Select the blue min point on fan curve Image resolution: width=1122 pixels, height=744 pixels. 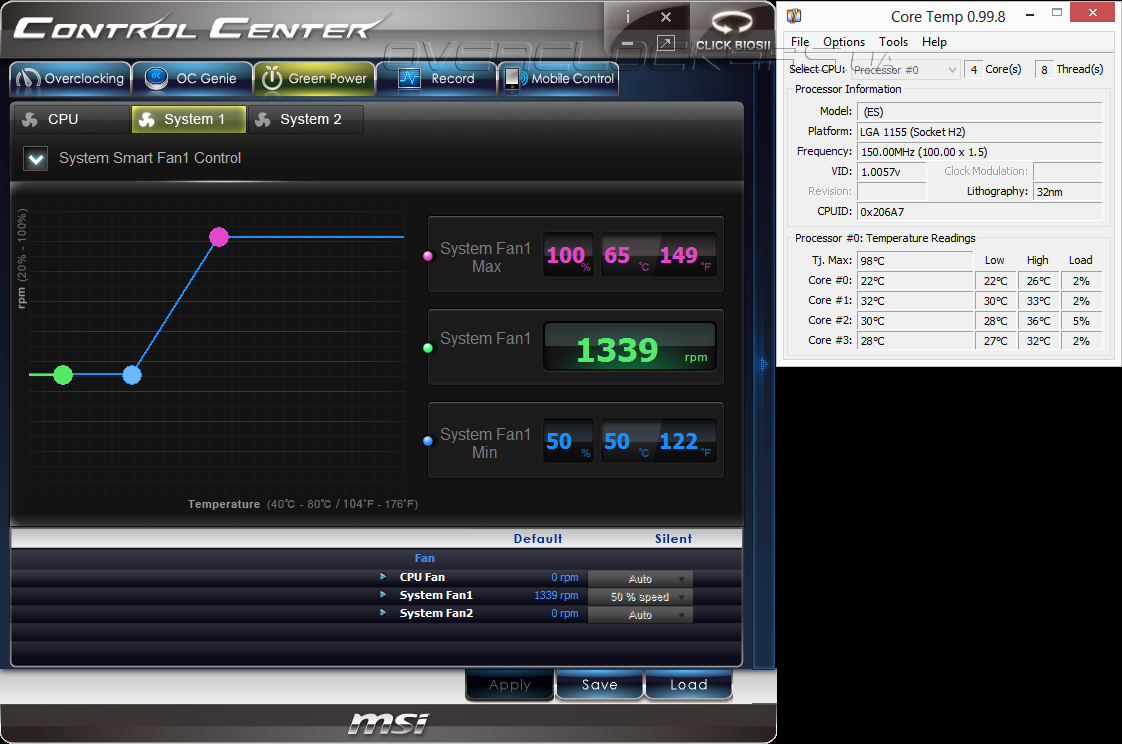pos(132,375)
